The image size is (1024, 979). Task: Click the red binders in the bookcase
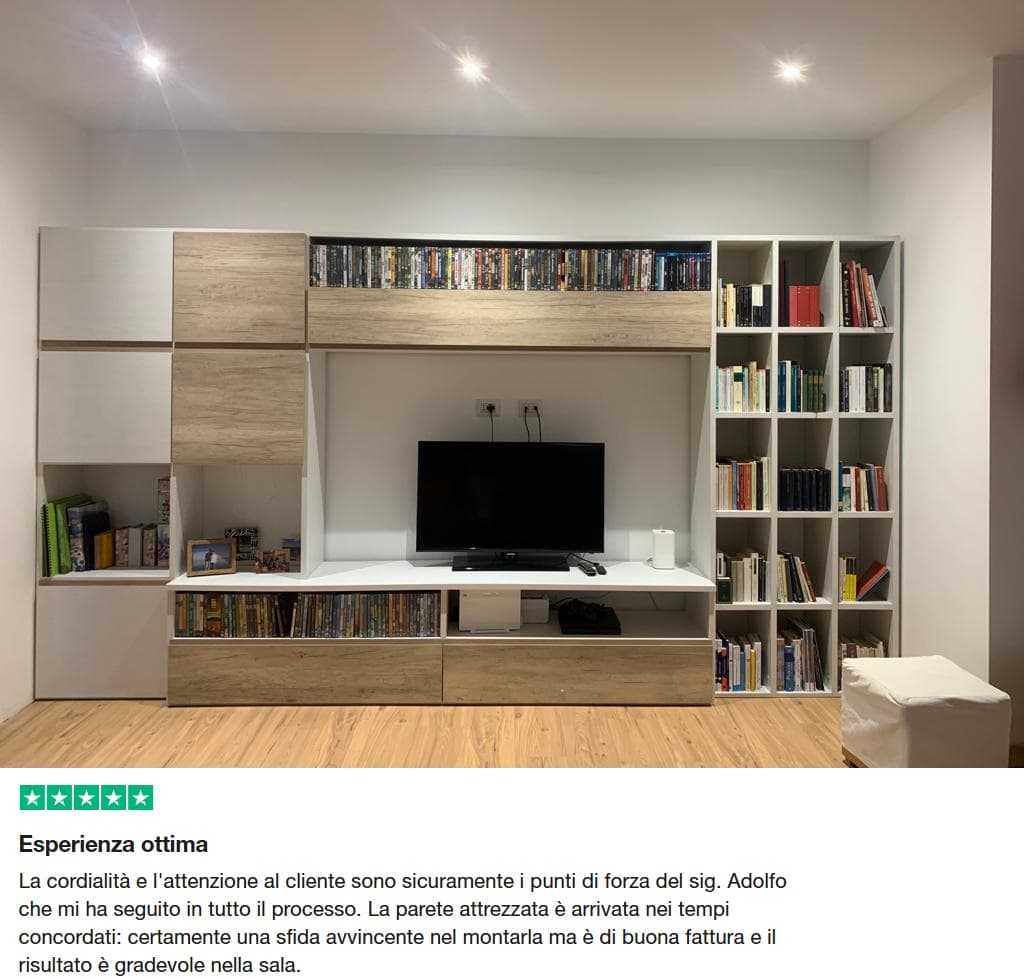(805, 305)
